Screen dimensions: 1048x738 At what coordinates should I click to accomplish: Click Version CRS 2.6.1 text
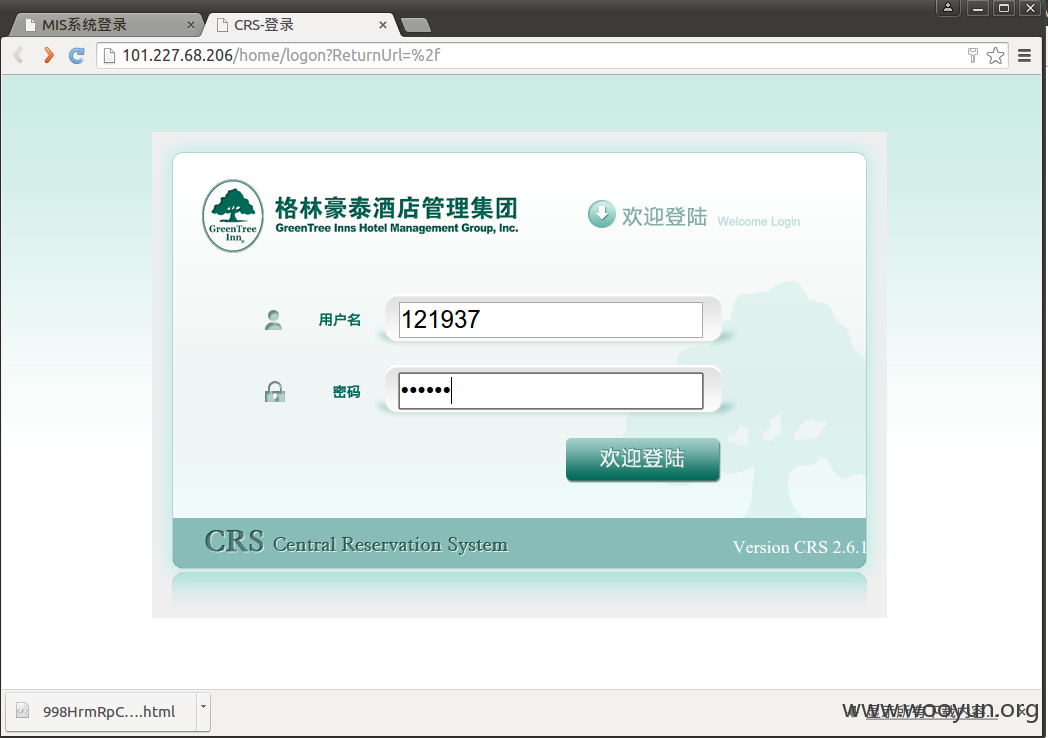[x=799, y=547]
